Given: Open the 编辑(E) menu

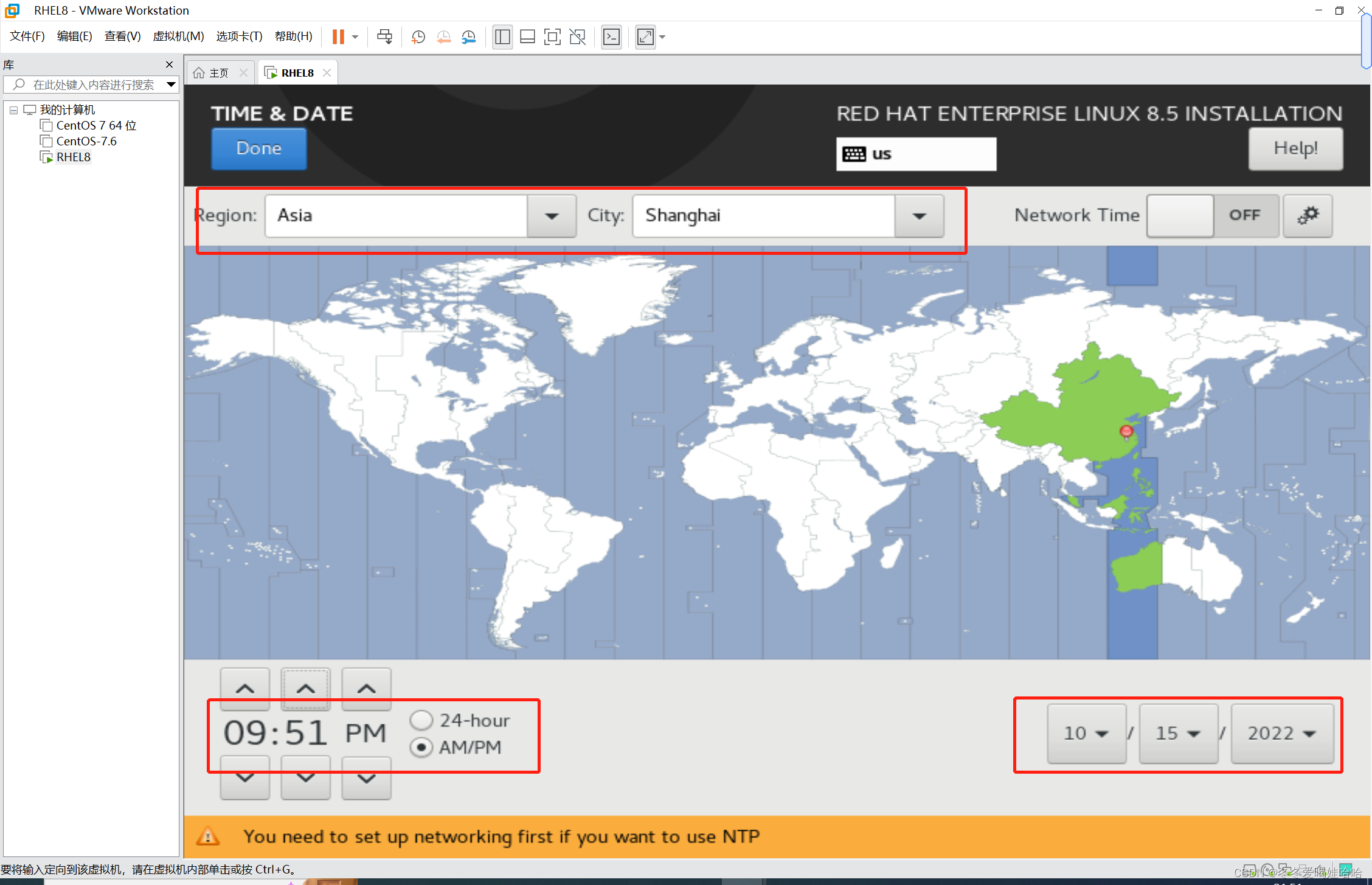Looking at the screenshot, I should 75,36.
